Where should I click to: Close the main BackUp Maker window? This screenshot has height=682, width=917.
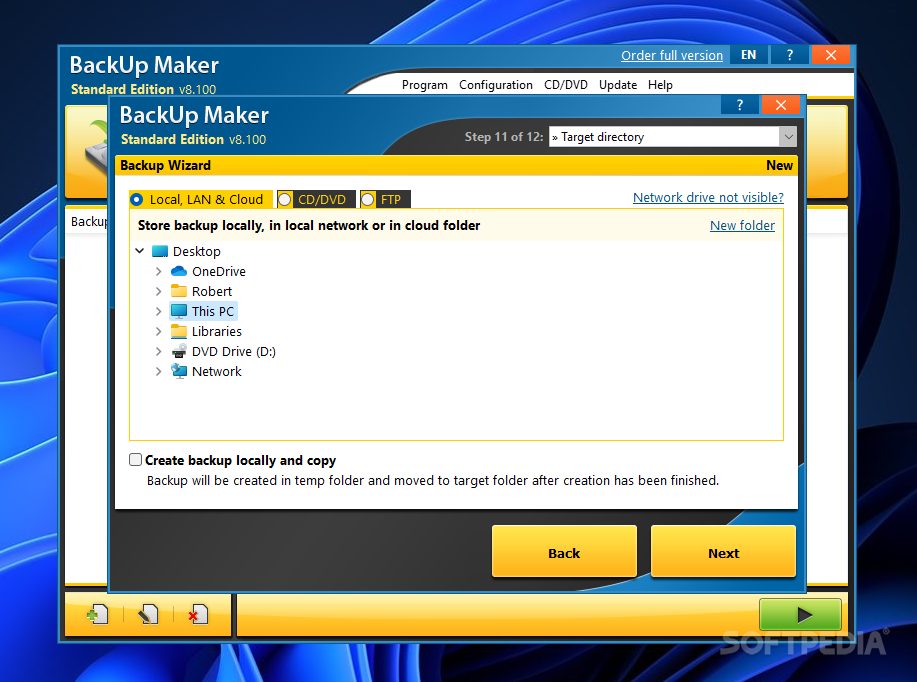tap(831, 55)
